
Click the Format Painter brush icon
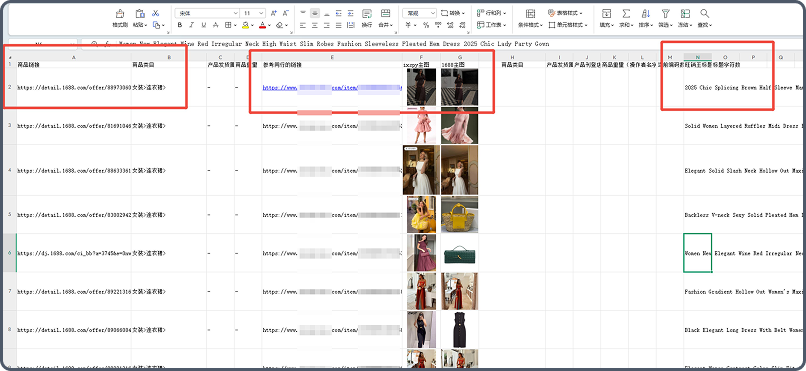point(119,14)
